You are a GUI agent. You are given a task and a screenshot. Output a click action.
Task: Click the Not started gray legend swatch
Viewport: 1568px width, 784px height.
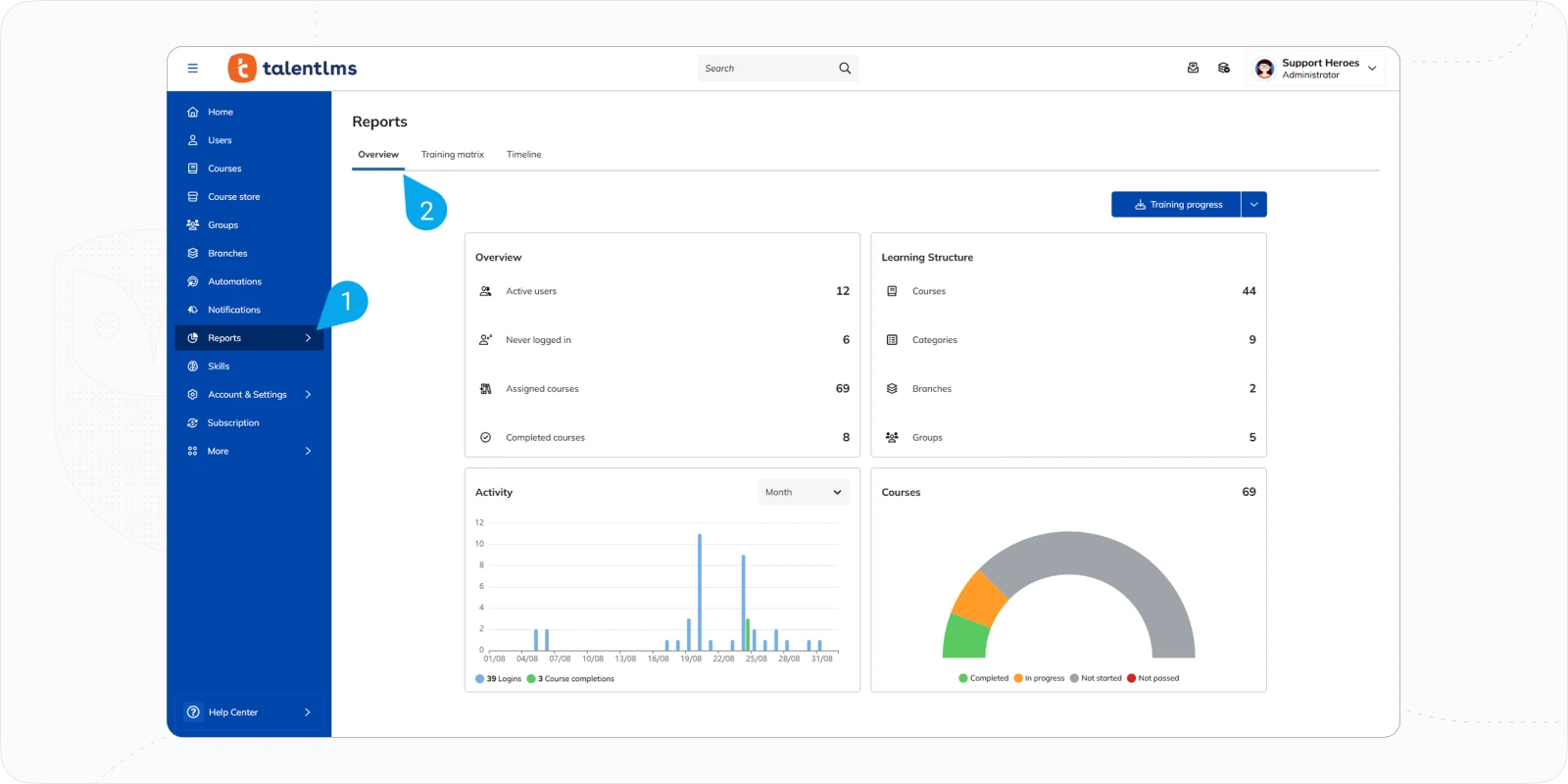click(1075, 678)
